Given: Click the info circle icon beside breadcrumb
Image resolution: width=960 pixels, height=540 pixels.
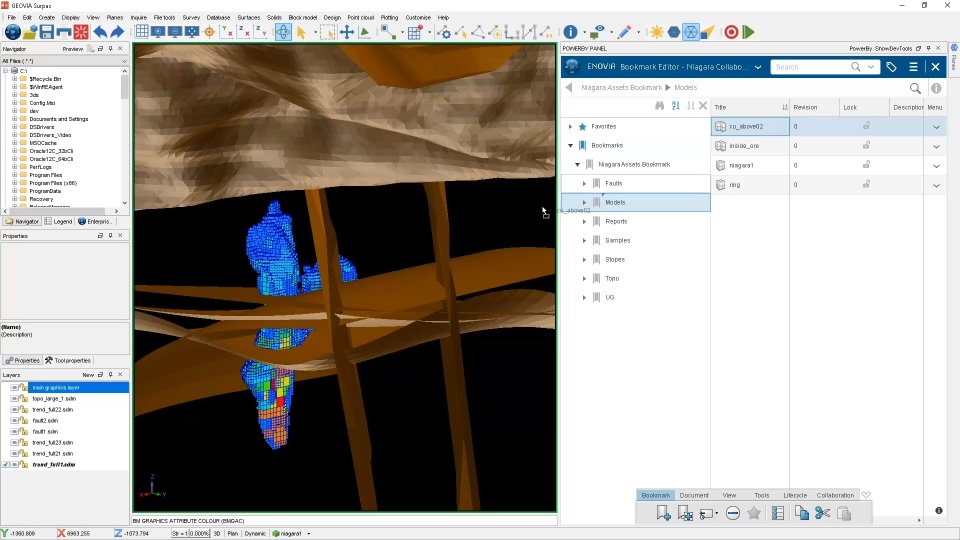Looking at the screenshot, I should point(936,88).
